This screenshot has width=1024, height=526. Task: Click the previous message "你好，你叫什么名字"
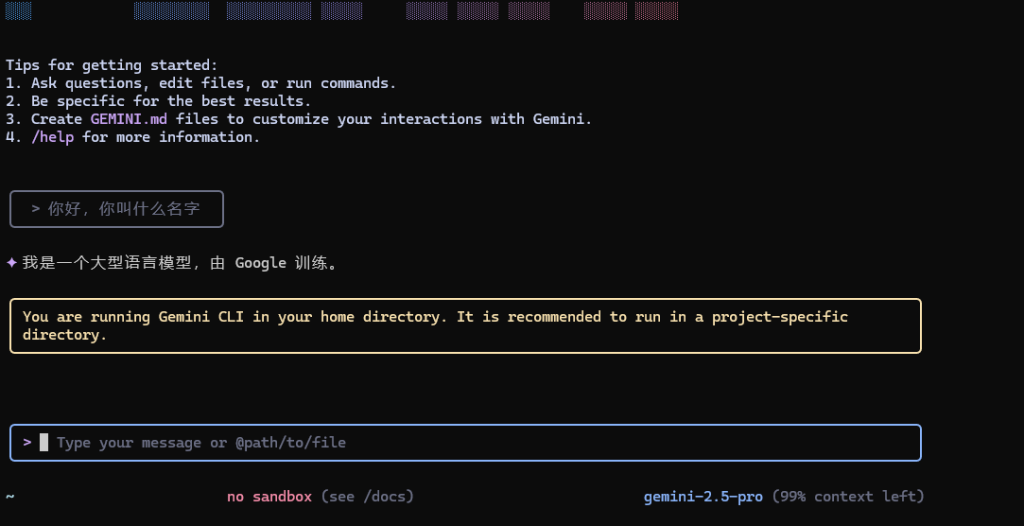click(x=123, y=209)
